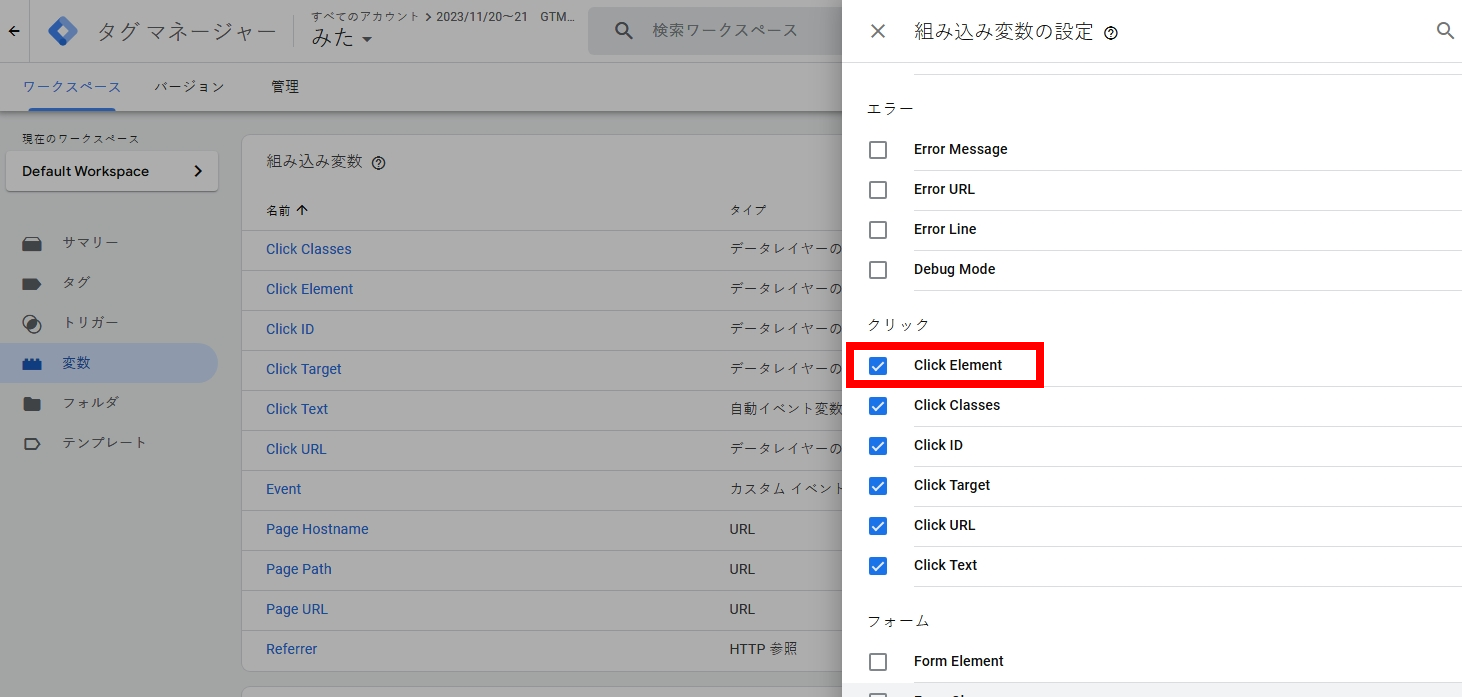1462x697 pixels.
Task: Expand the Default Workspace selector
Action: click(x=112, y=171)
